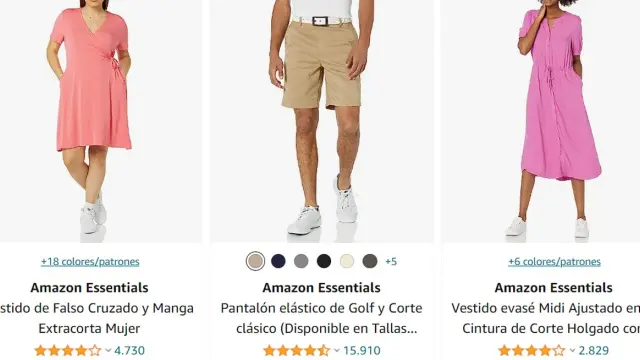
Task: Pick the medium gray color swatch
Action: click(x=301, y=261)
